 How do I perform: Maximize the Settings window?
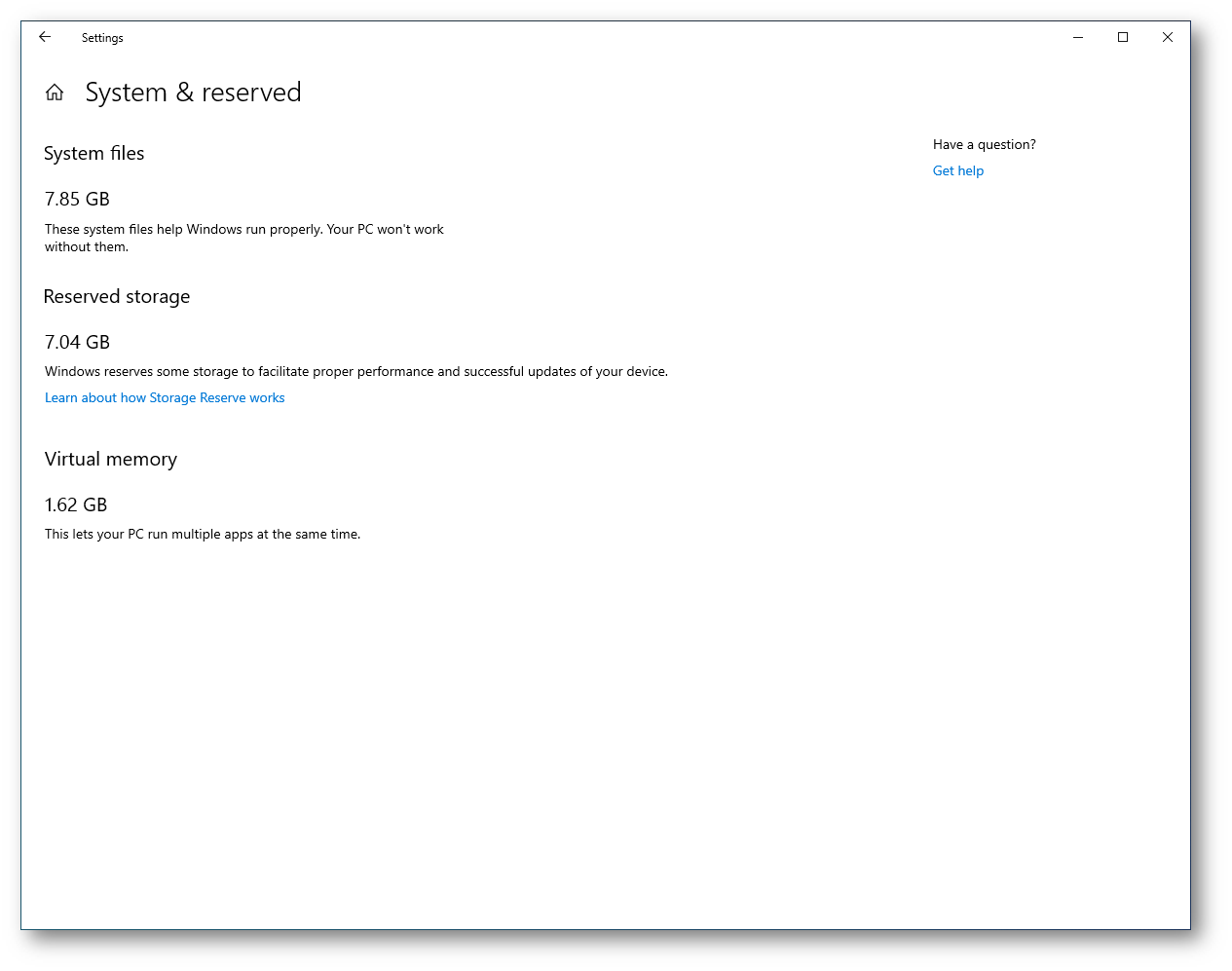(x=1123, y=37)
